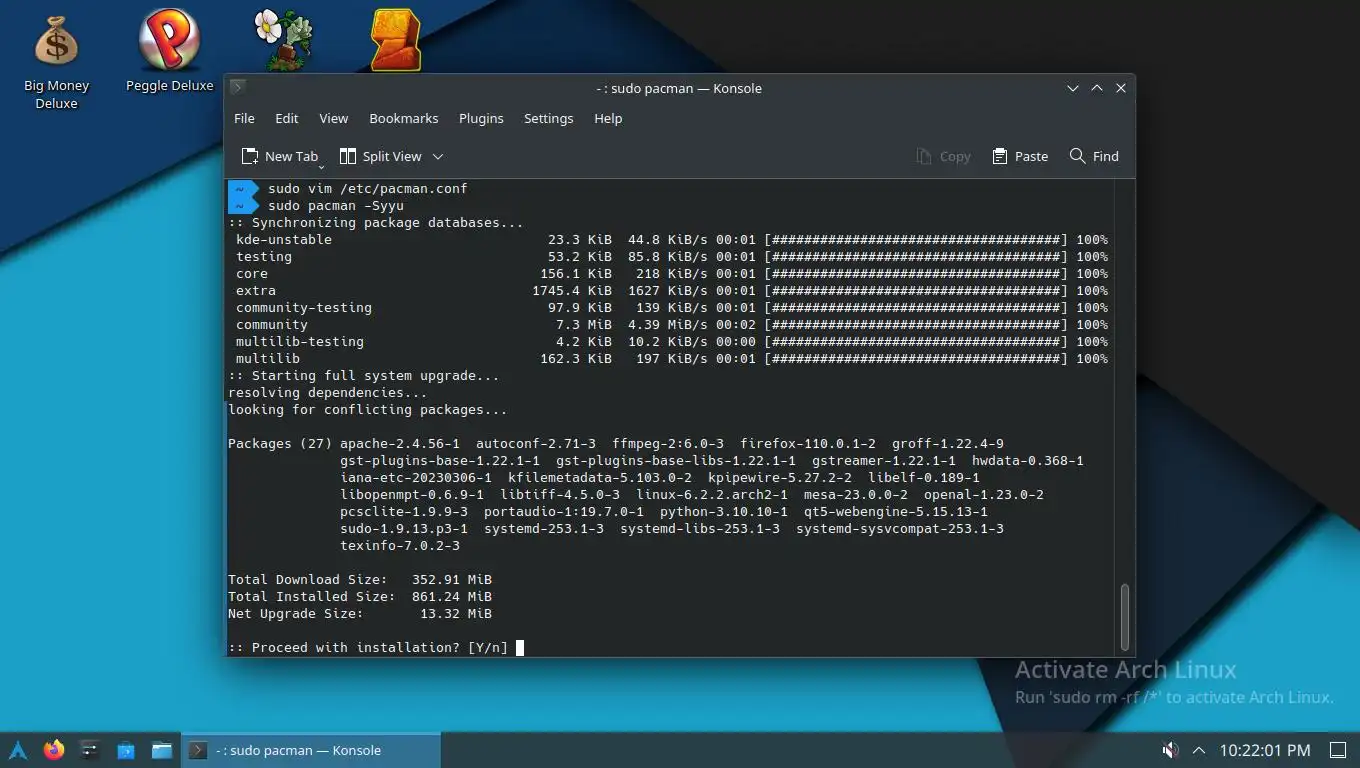Open the Bookmarks menu
The height and width of the screenshot is (768, 1360).
[x=404, y=118]
